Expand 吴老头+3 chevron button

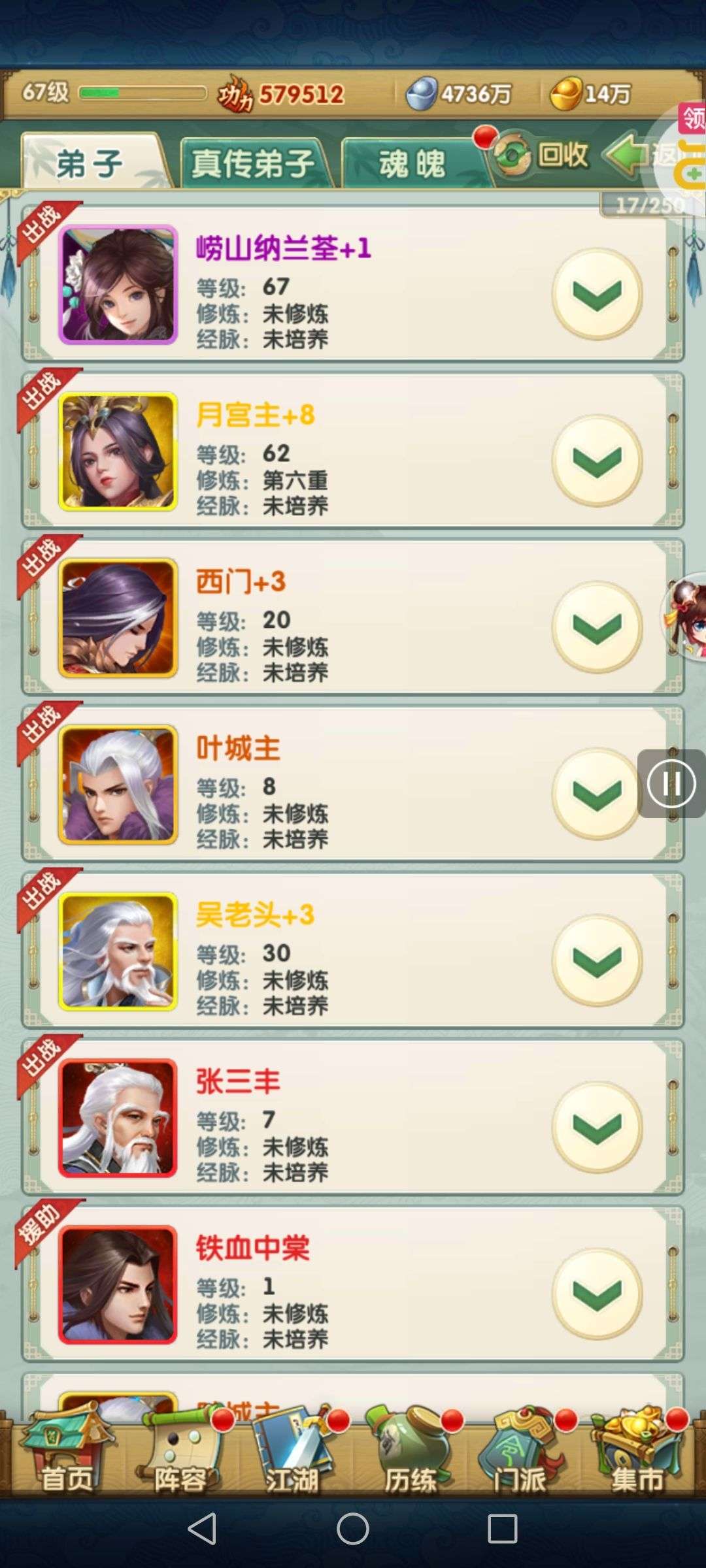[x=597, y=960]
